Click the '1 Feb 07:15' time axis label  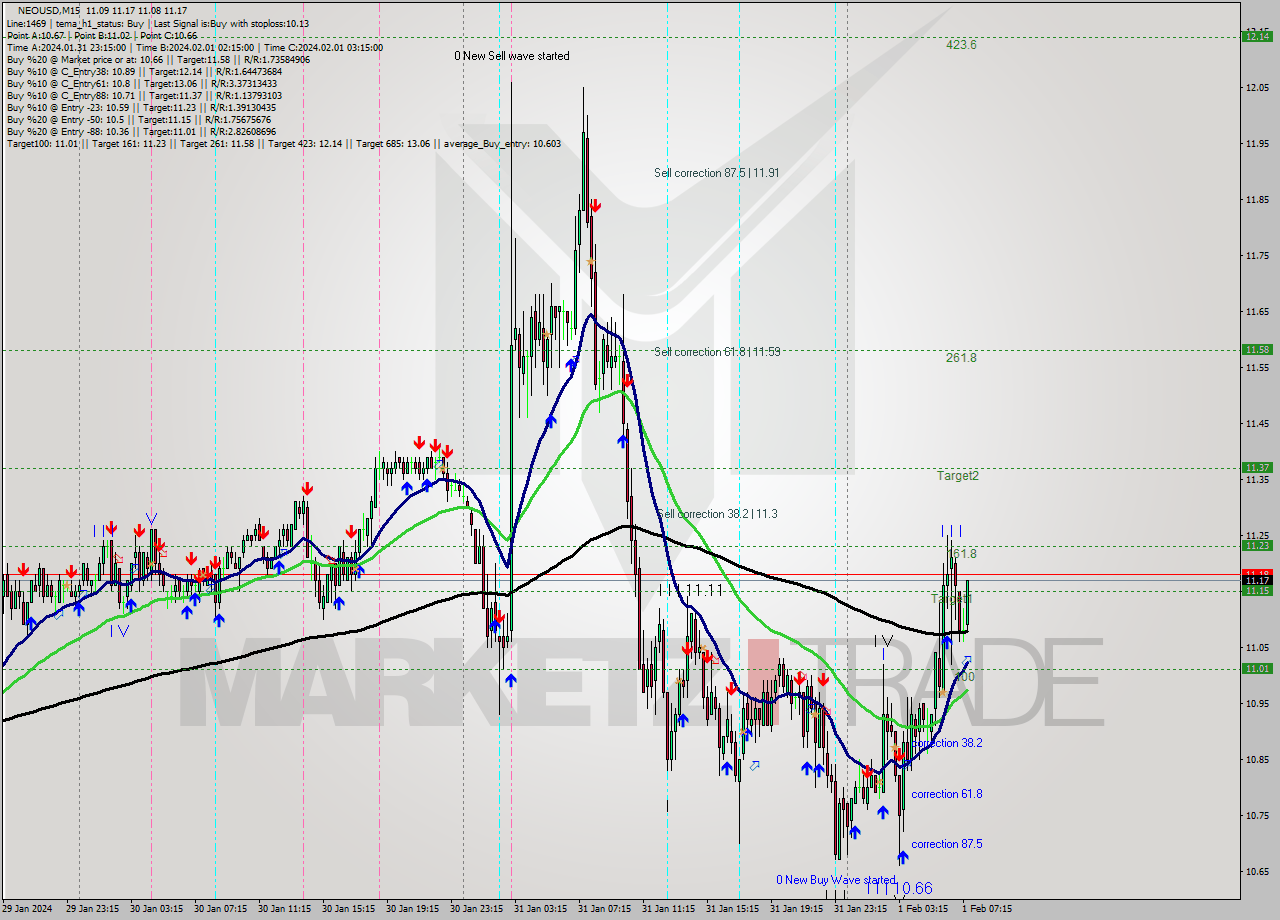pyautogui.click(x=987, y=909)
